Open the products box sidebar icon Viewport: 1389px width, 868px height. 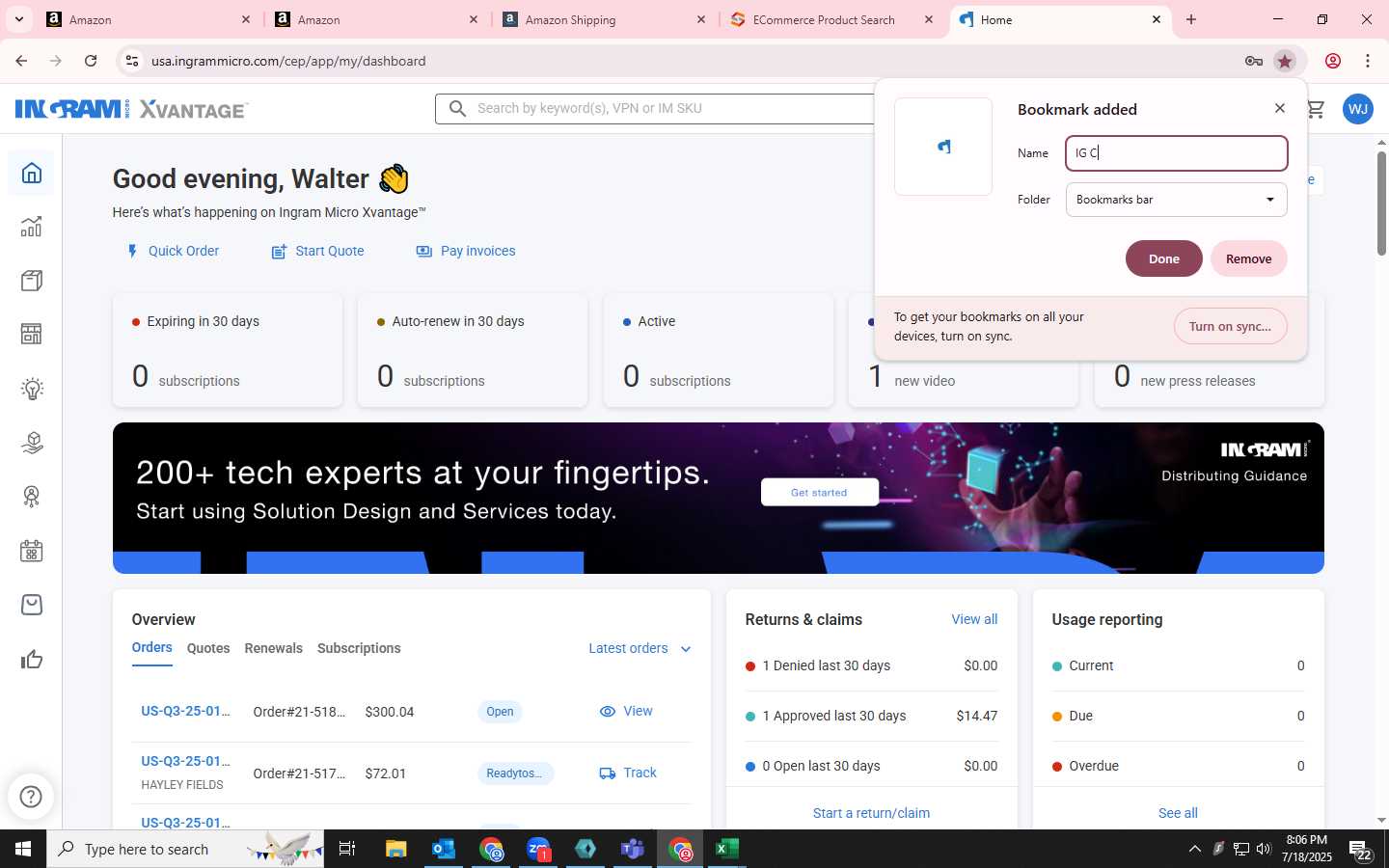tap(32, 281)
